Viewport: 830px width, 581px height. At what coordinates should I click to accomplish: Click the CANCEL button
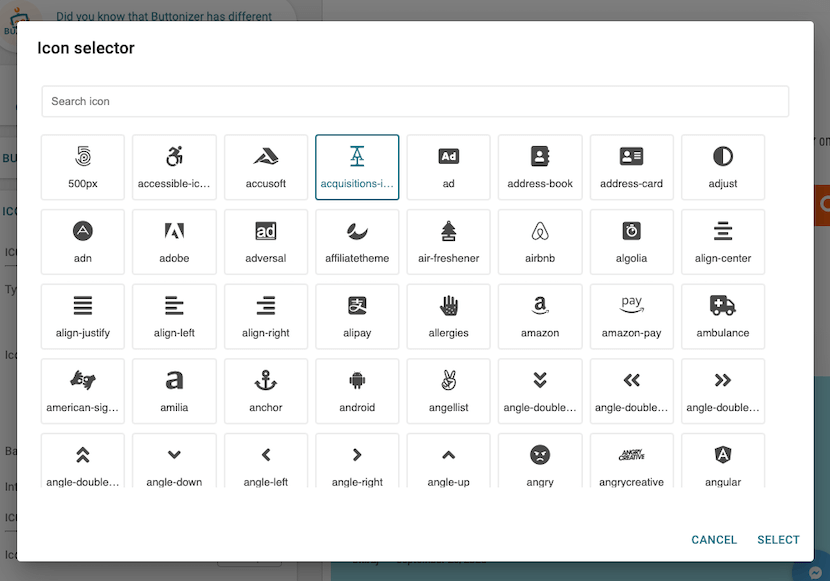[713, 539]
